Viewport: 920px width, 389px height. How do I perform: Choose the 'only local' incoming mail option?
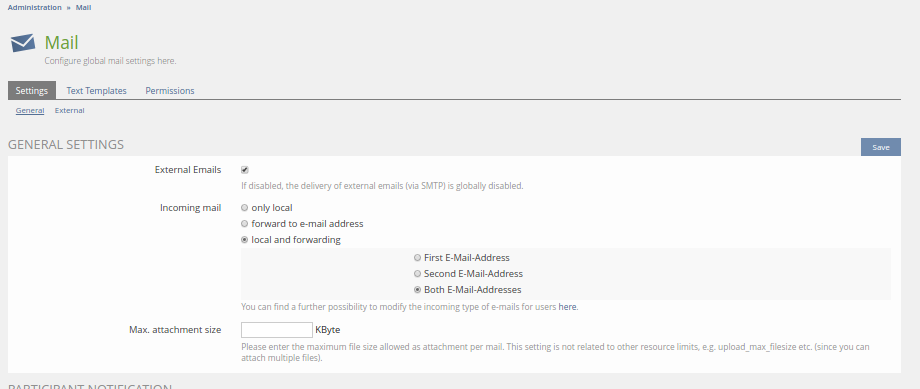(x=245, y=208)
